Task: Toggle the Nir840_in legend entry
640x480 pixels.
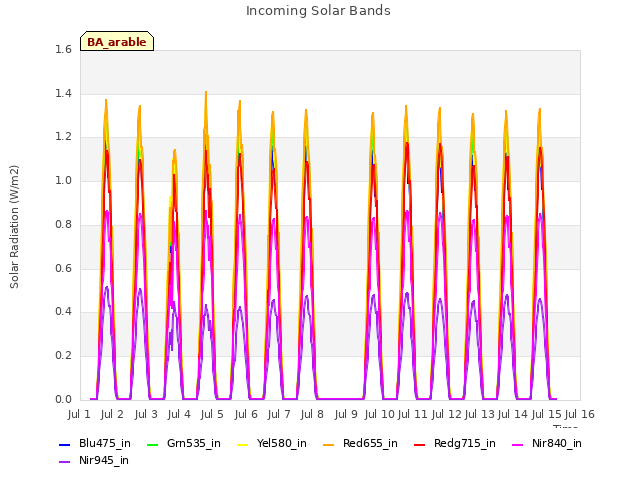Action: pyautogui.click(x=547, y=443)
